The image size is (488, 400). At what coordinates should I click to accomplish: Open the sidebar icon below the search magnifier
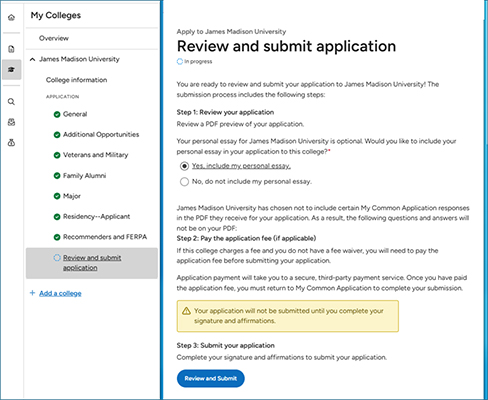11,122
